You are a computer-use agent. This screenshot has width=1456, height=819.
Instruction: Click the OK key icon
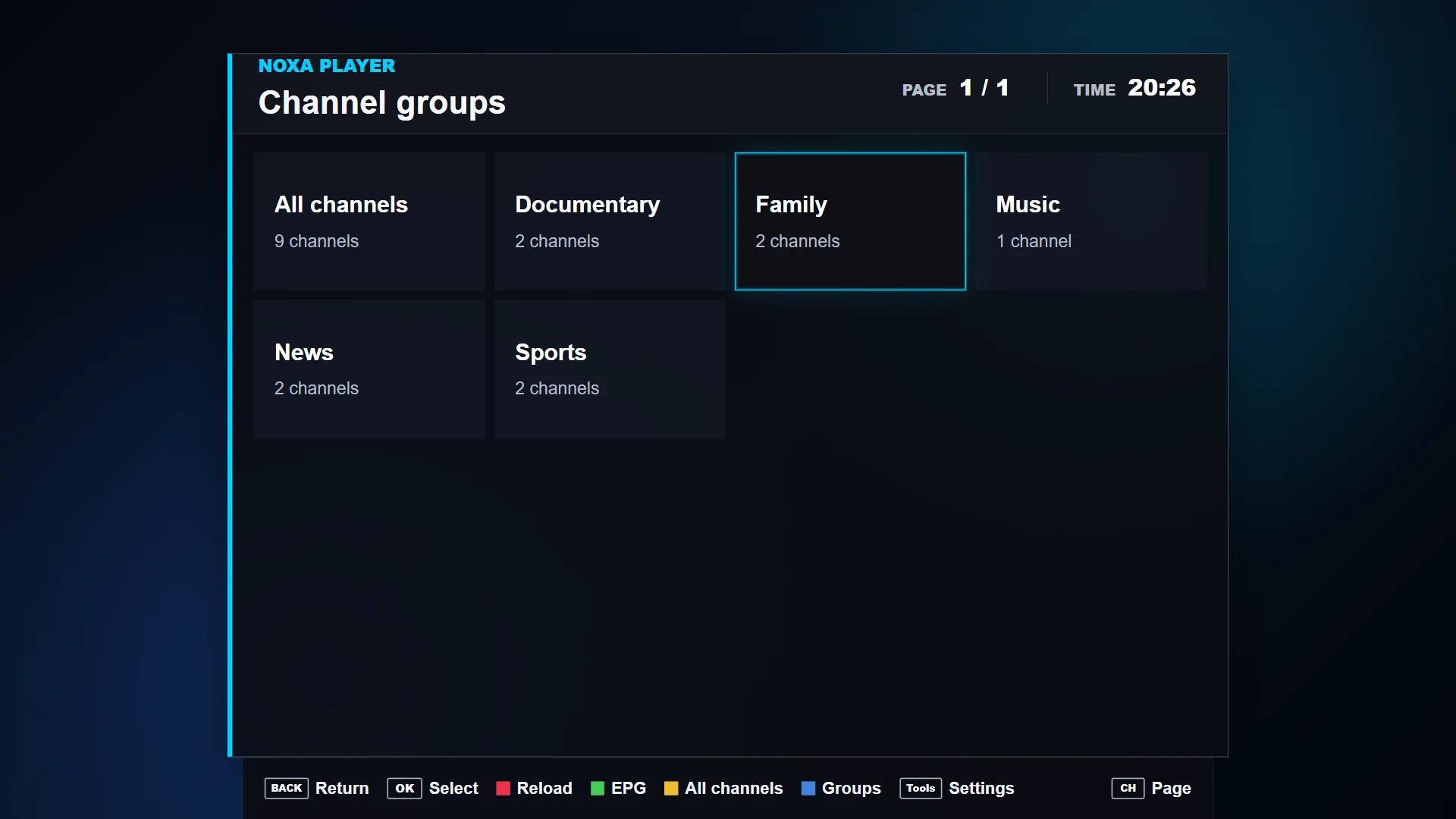(x=404, y=788)
